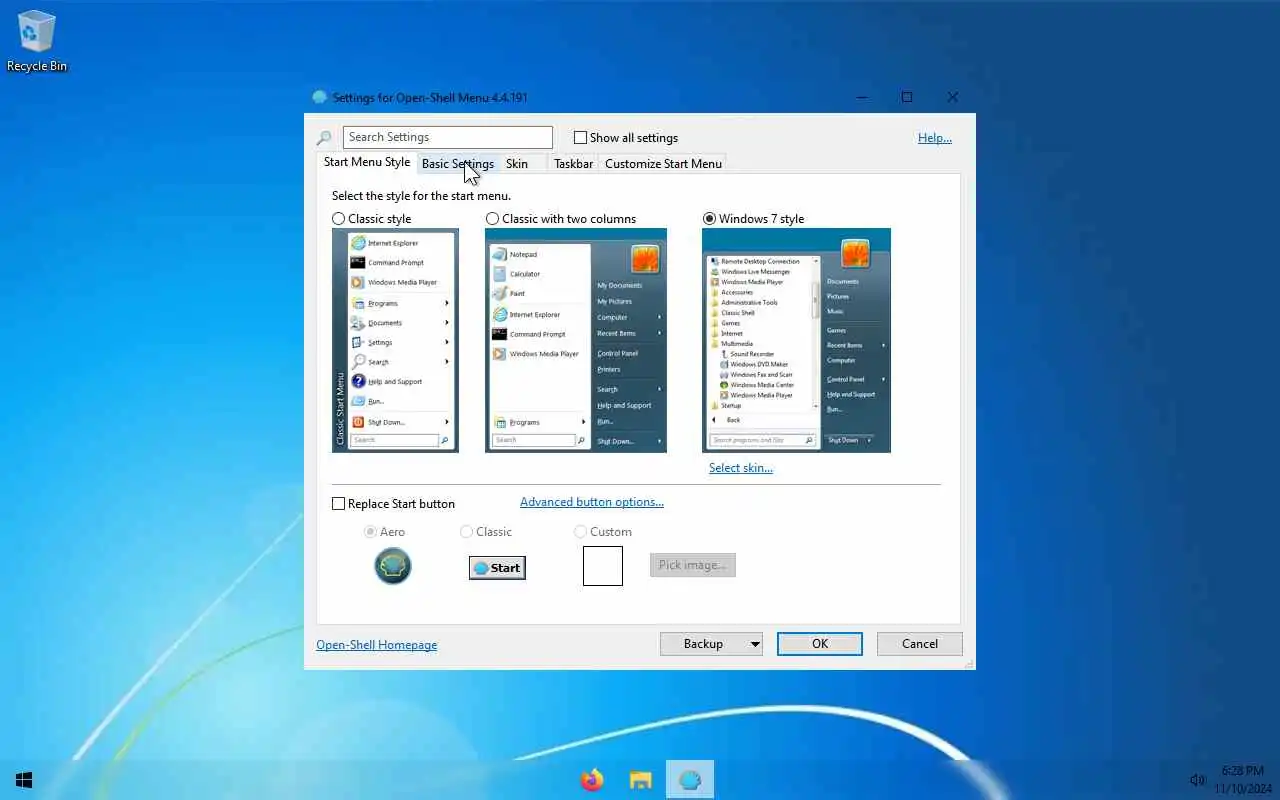Click the OK button
The image size is (1280, 800).
tap(820, 644)
